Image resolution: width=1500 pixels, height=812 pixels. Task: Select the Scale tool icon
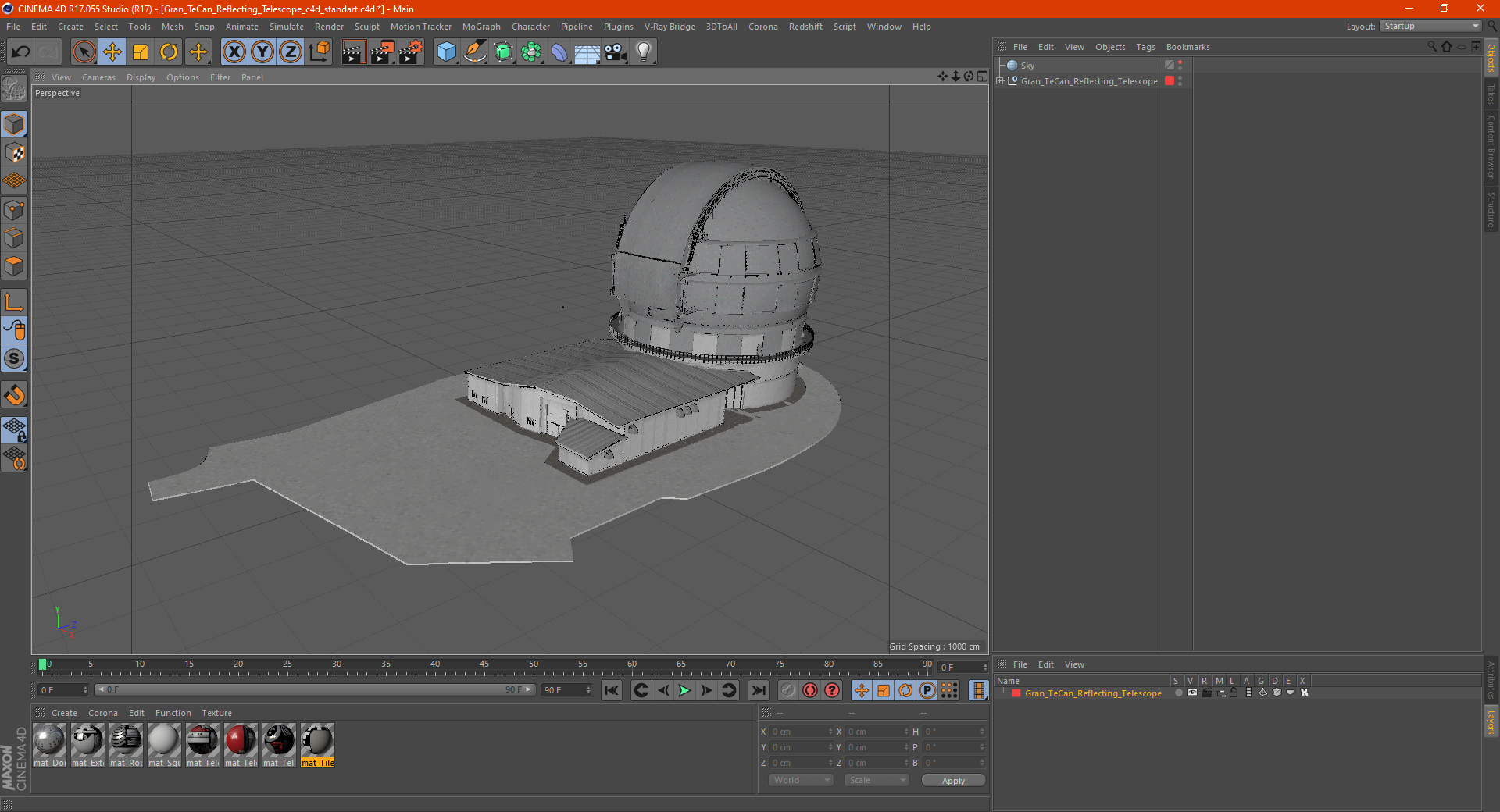tap(141, 52)
